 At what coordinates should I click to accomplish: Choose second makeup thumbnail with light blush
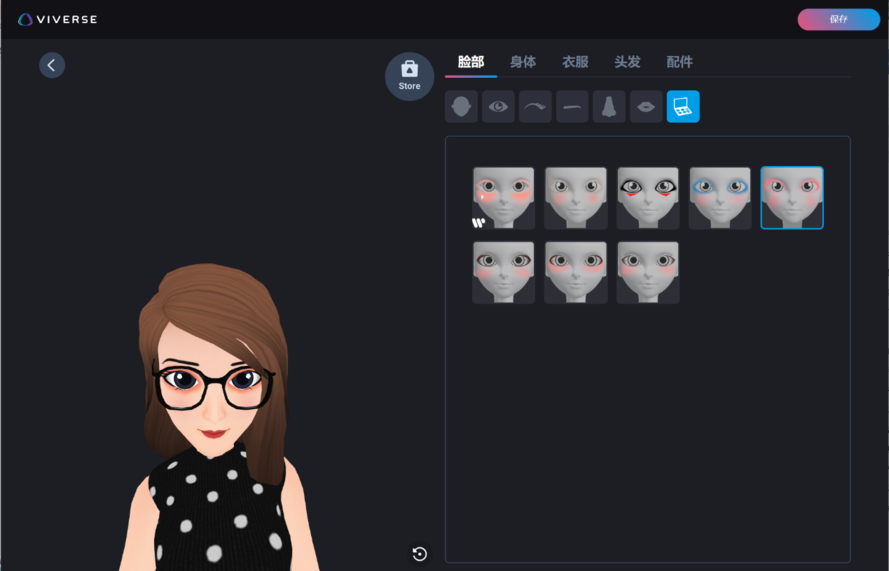(x=575, y=198)
